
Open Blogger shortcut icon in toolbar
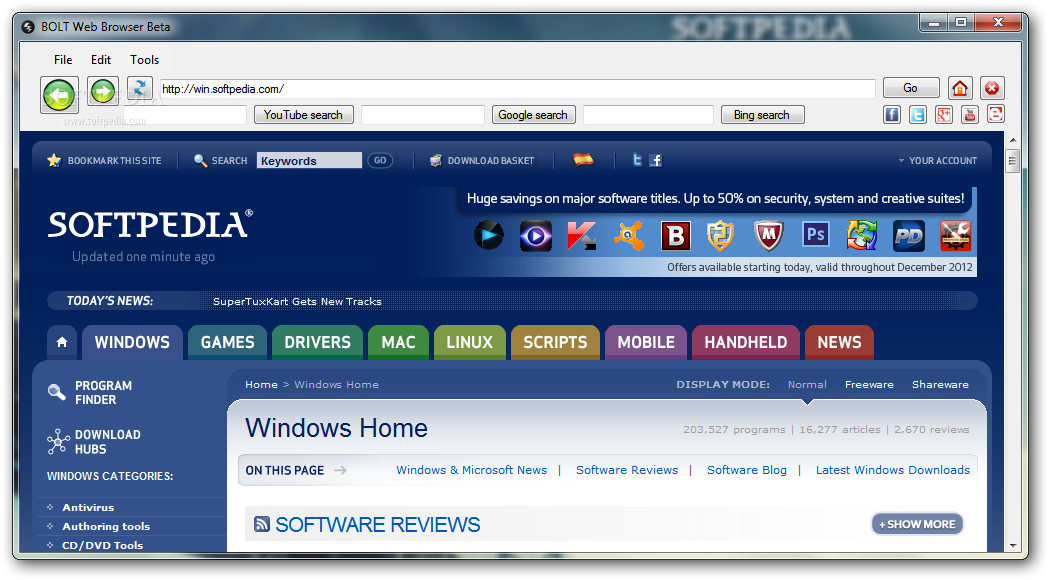[995, 114]
